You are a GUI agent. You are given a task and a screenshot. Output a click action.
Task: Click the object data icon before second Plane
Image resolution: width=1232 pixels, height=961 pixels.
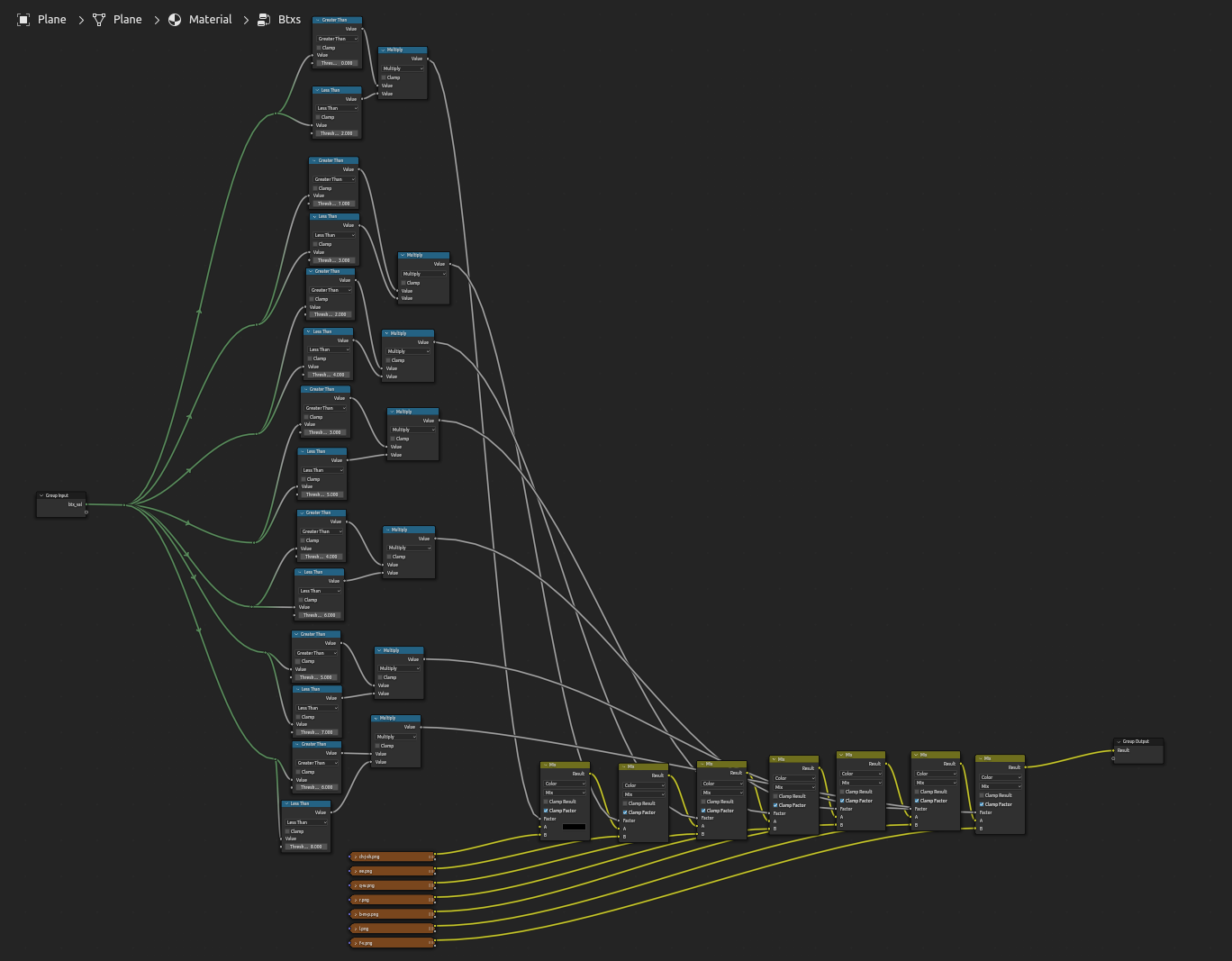pos(99,19)
